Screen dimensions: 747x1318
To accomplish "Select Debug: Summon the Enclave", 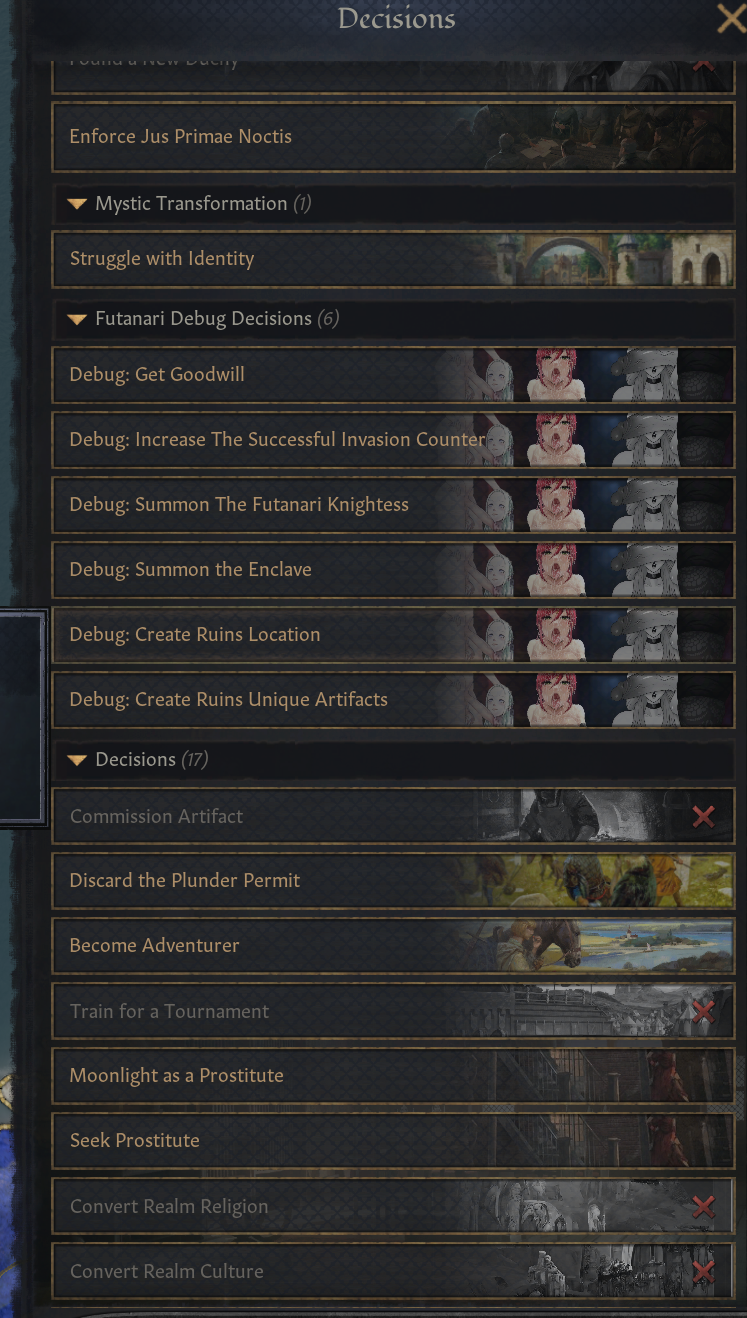I will [393, 570].
